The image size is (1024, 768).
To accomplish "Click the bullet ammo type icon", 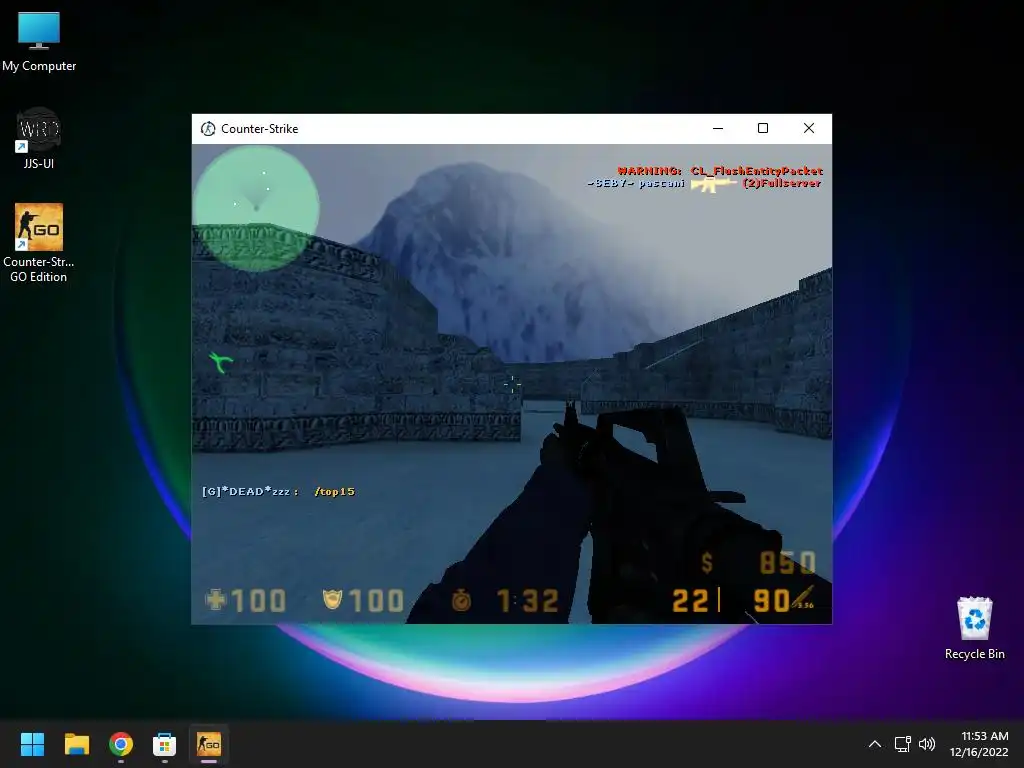I will click(x=804, y=597).
